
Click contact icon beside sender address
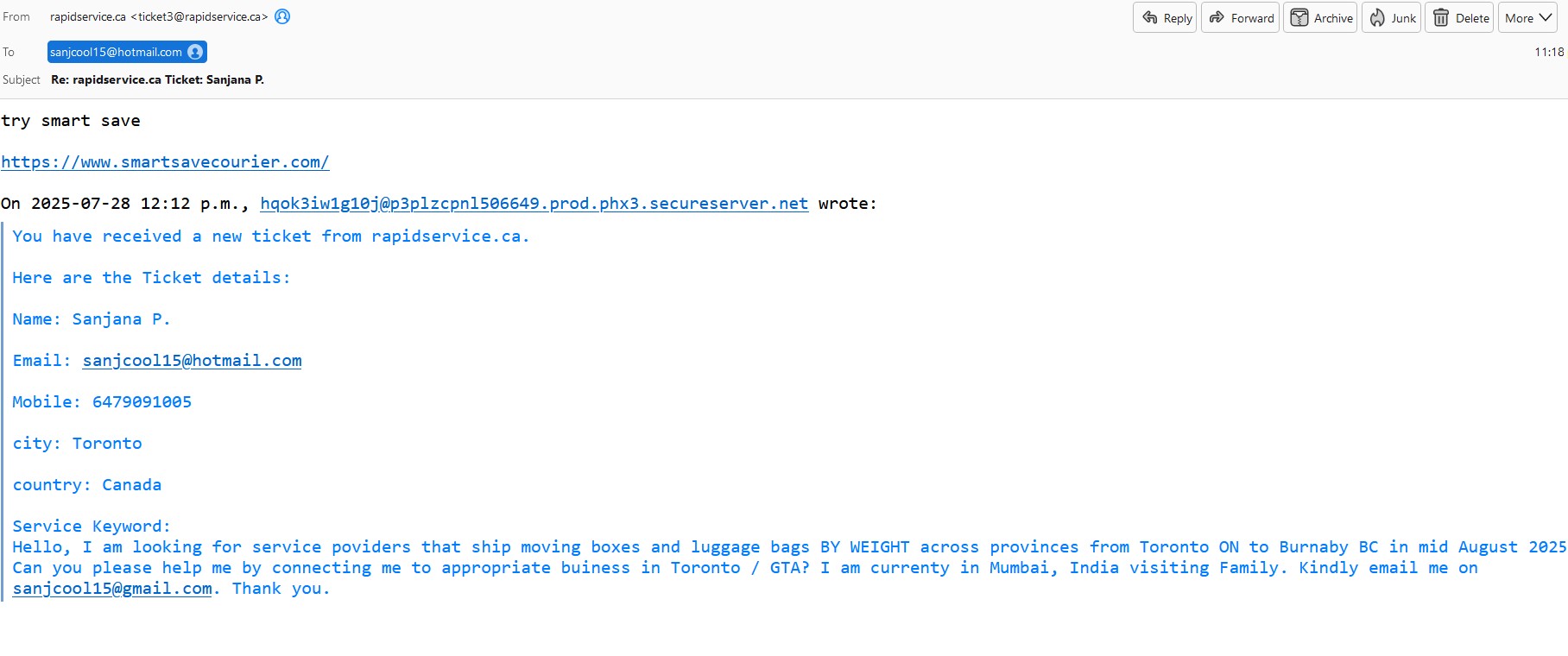pos(282,16)
